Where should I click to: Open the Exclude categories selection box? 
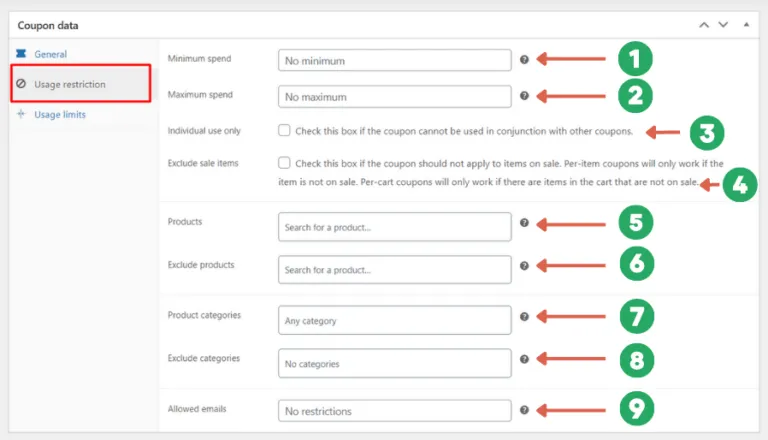395,363
